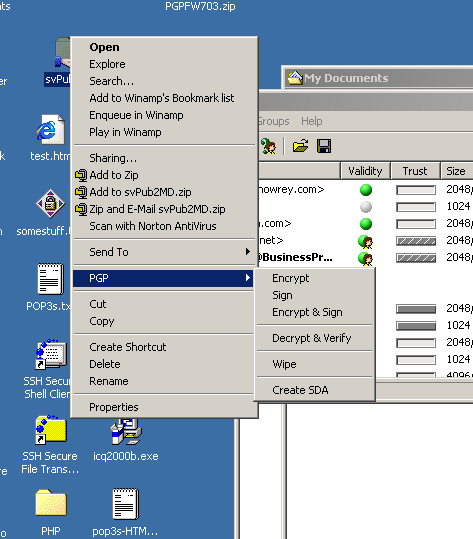Choose Encrypt in the PGP submenu
This screenshot has width=473, height=539.
[x=315, y=278]
